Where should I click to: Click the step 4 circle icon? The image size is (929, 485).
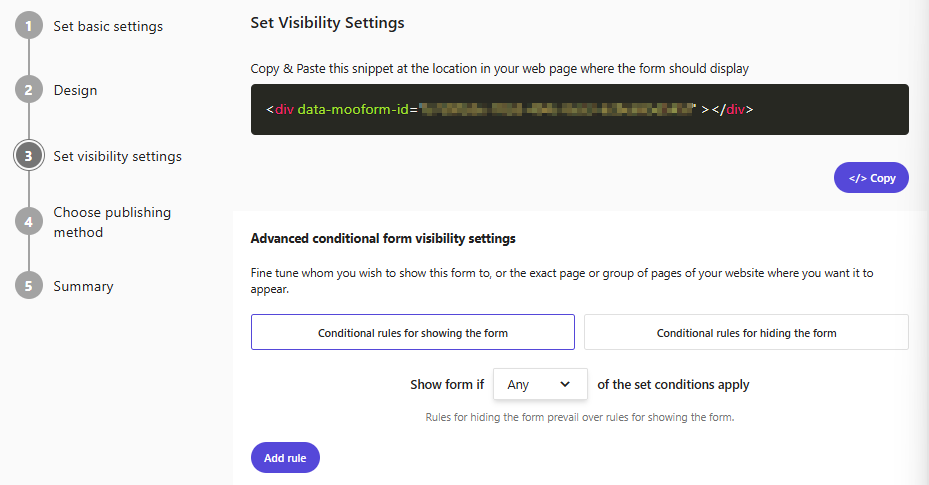coord(29,222)
